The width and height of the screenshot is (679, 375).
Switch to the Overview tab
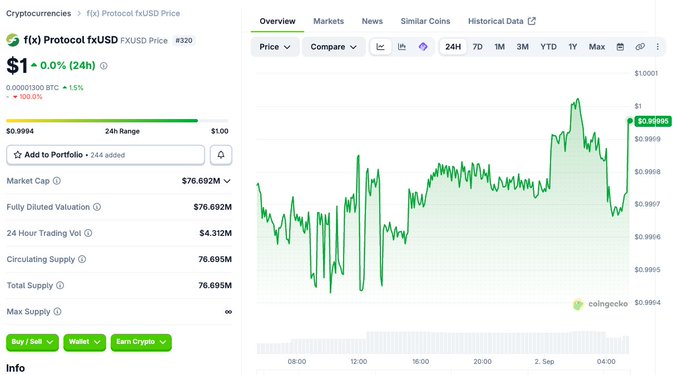point(277,21)
